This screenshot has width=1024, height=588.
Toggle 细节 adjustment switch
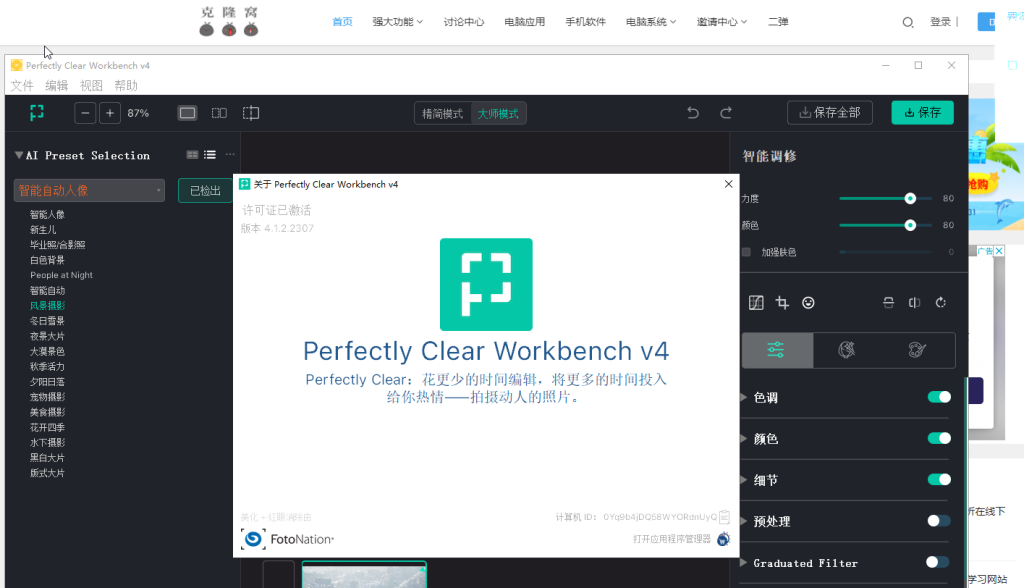939,480
